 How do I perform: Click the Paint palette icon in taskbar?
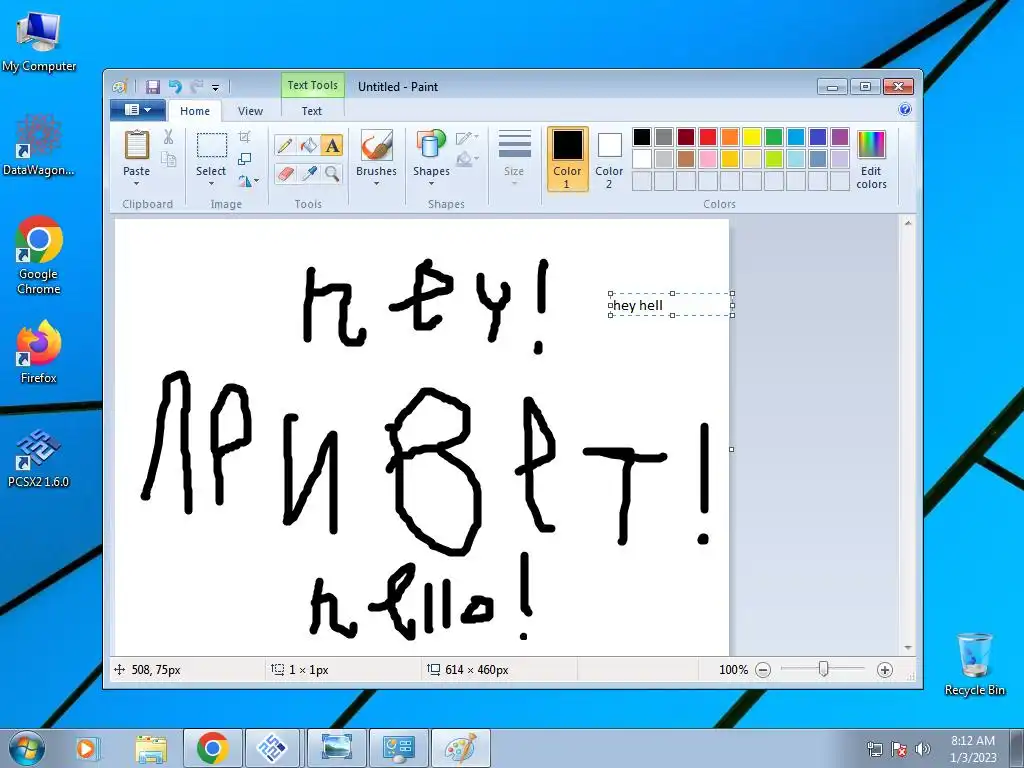coord(460,748)
